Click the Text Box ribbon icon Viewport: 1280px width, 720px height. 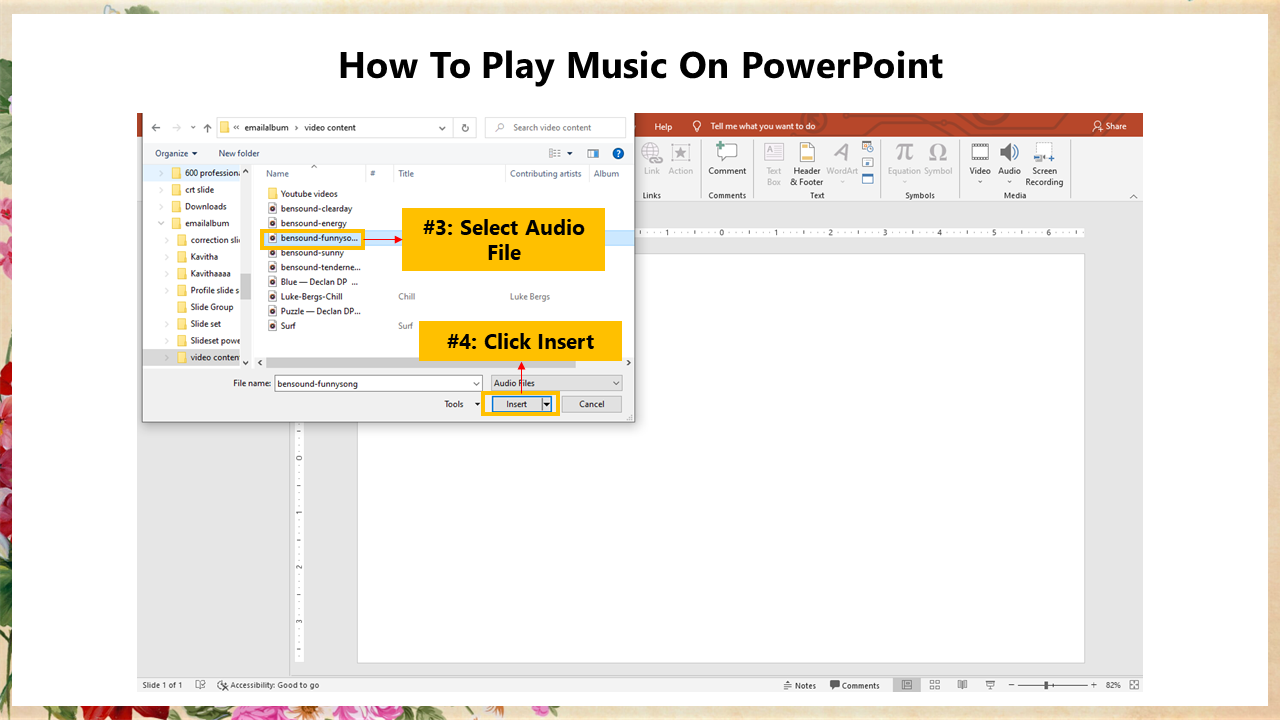tap(774, 164)
